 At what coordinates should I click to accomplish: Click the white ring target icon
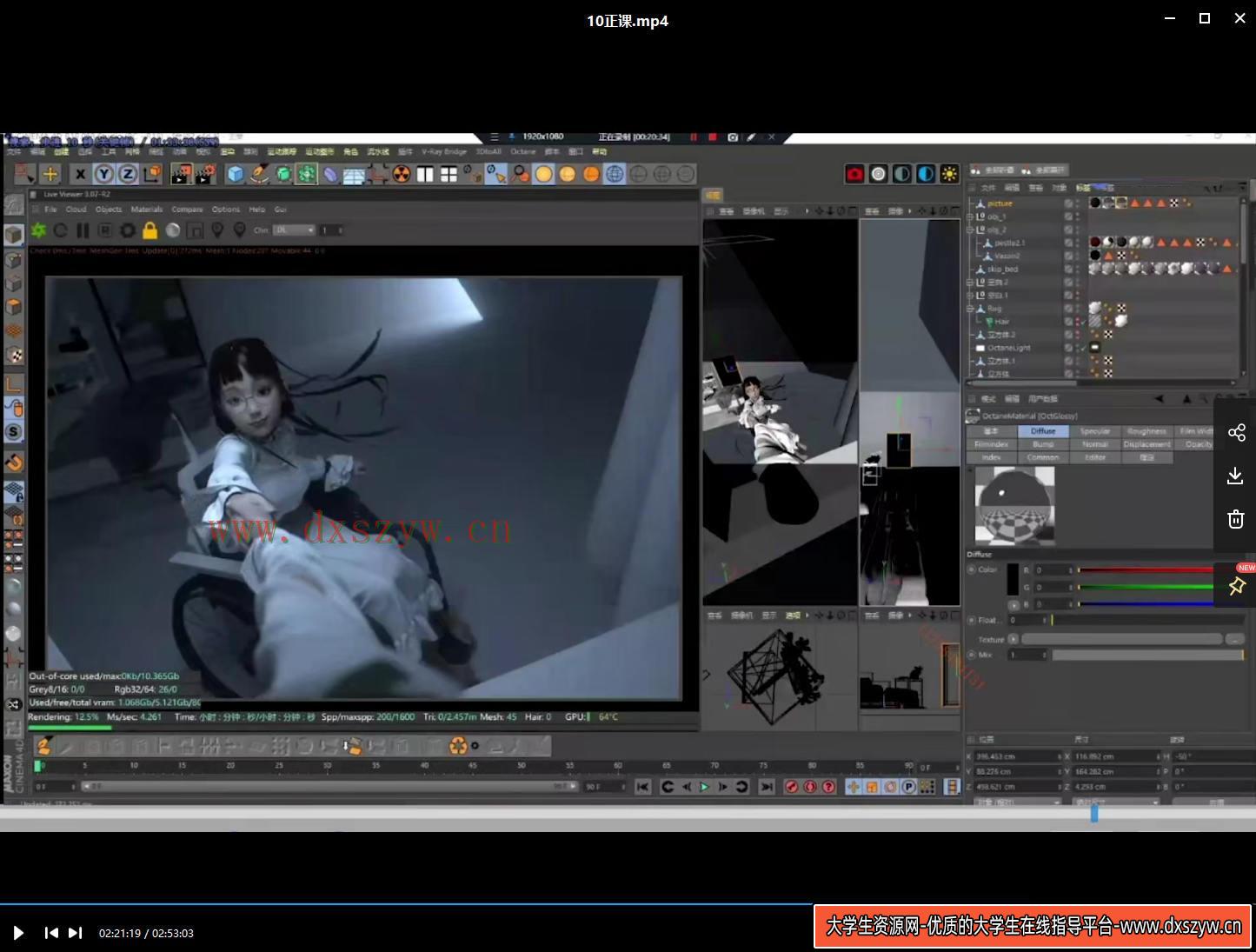click(x=878, y=174)
